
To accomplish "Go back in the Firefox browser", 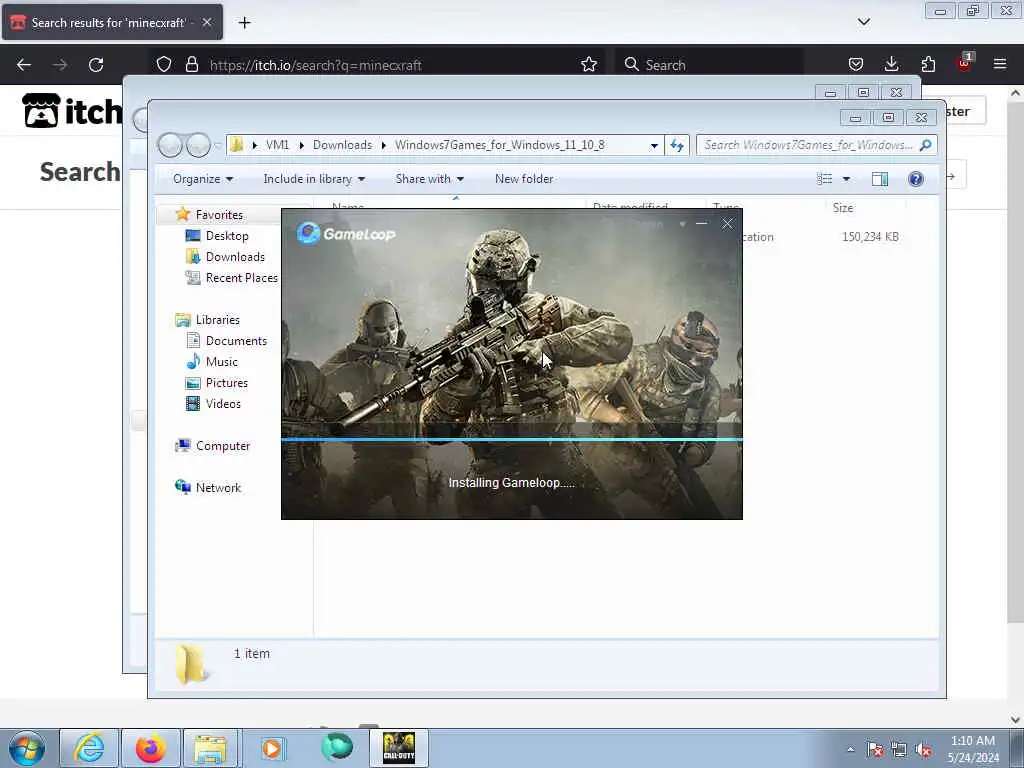I will [24, 65].
